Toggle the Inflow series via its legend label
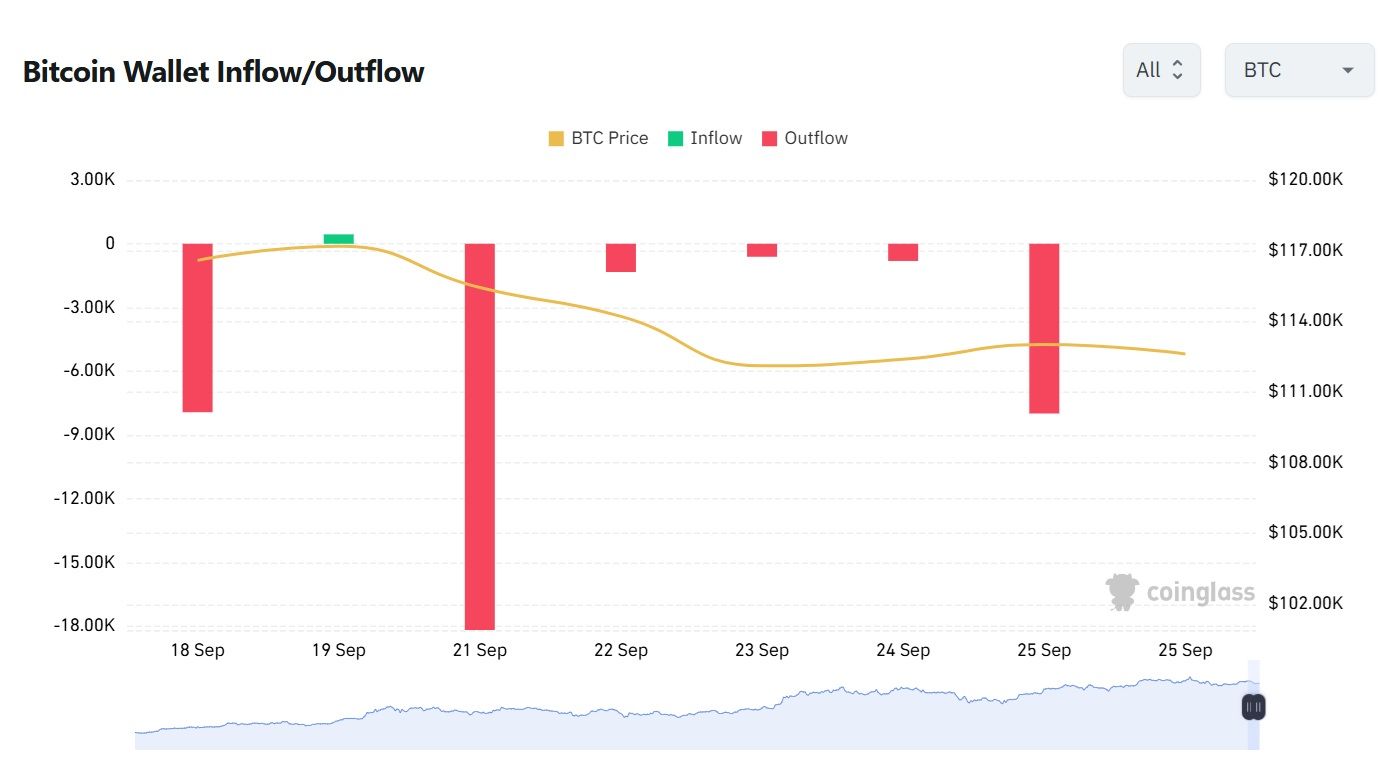The height and width of the screenshot is (773, 1379). (x=716, y=138)
